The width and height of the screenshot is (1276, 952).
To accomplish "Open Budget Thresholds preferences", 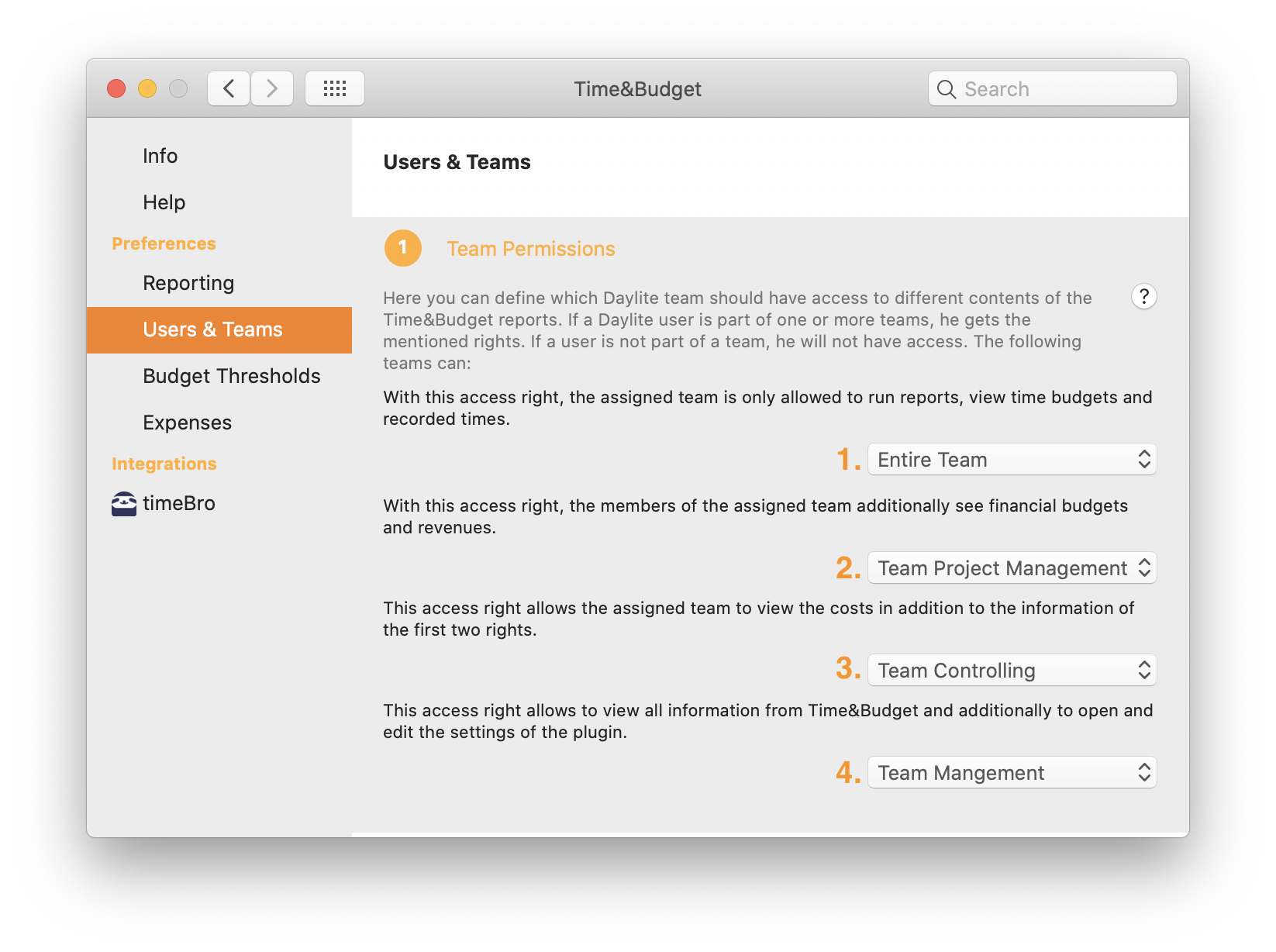I will click(x=219, y=376).
